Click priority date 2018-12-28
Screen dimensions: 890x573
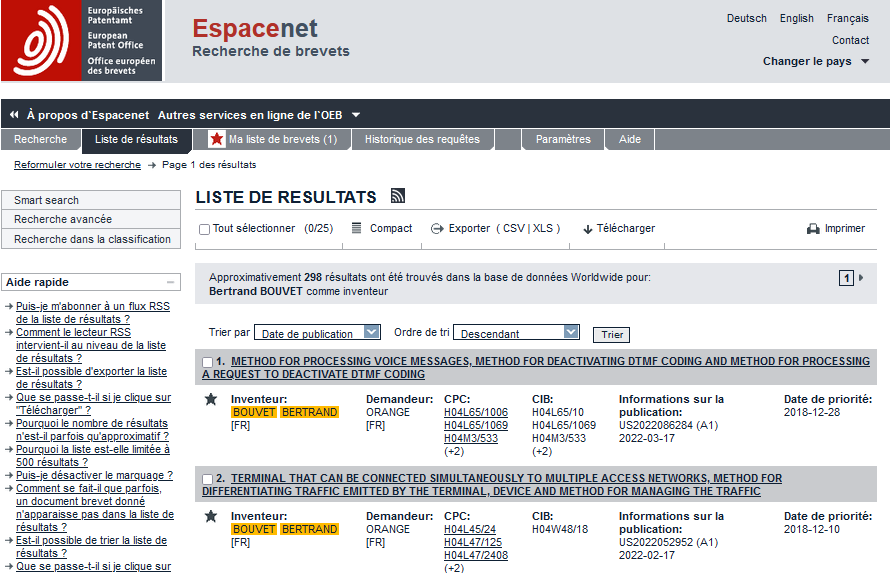tap(812, 412)
